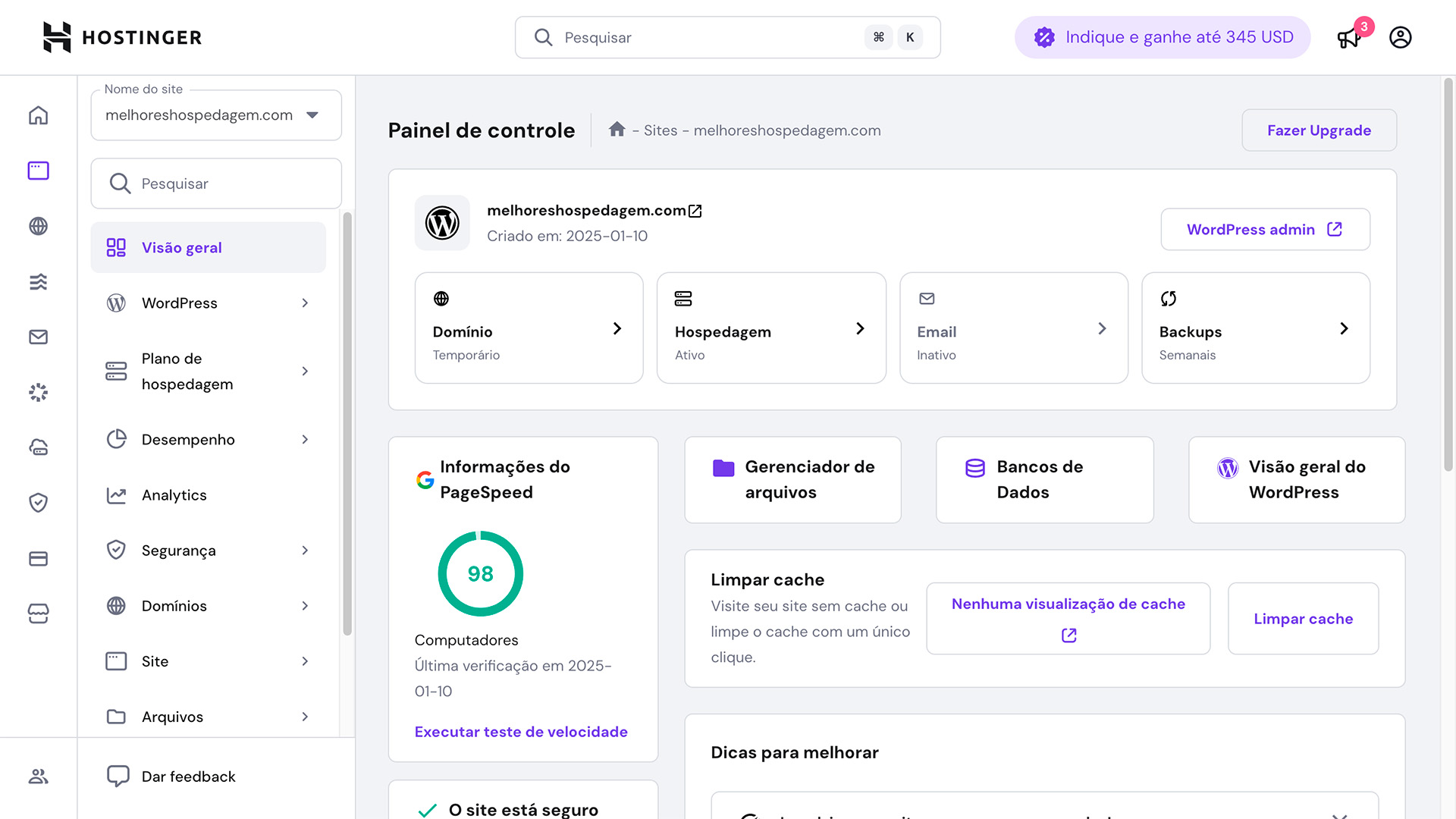Image resolution: width=1456 pixels, height=819 pixels.
Task: Select WordPress menu item in sidebar
Action: [209, 303]
